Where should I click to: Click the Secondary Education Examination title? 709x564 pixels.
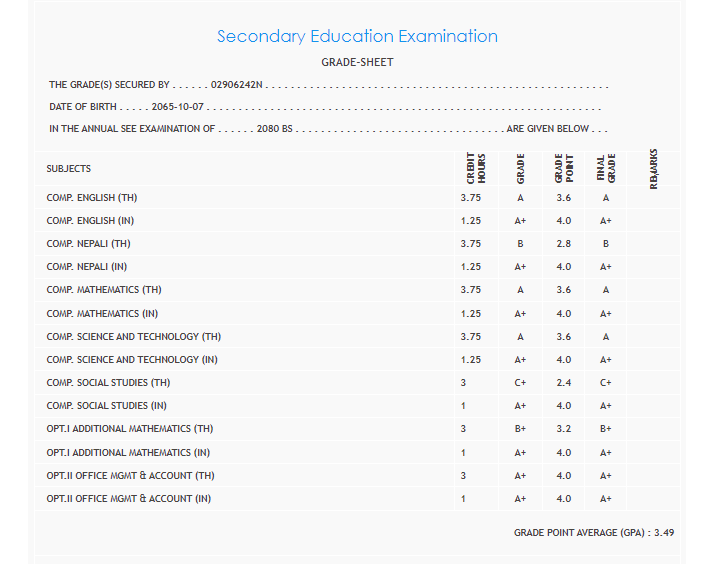(357, 36)
